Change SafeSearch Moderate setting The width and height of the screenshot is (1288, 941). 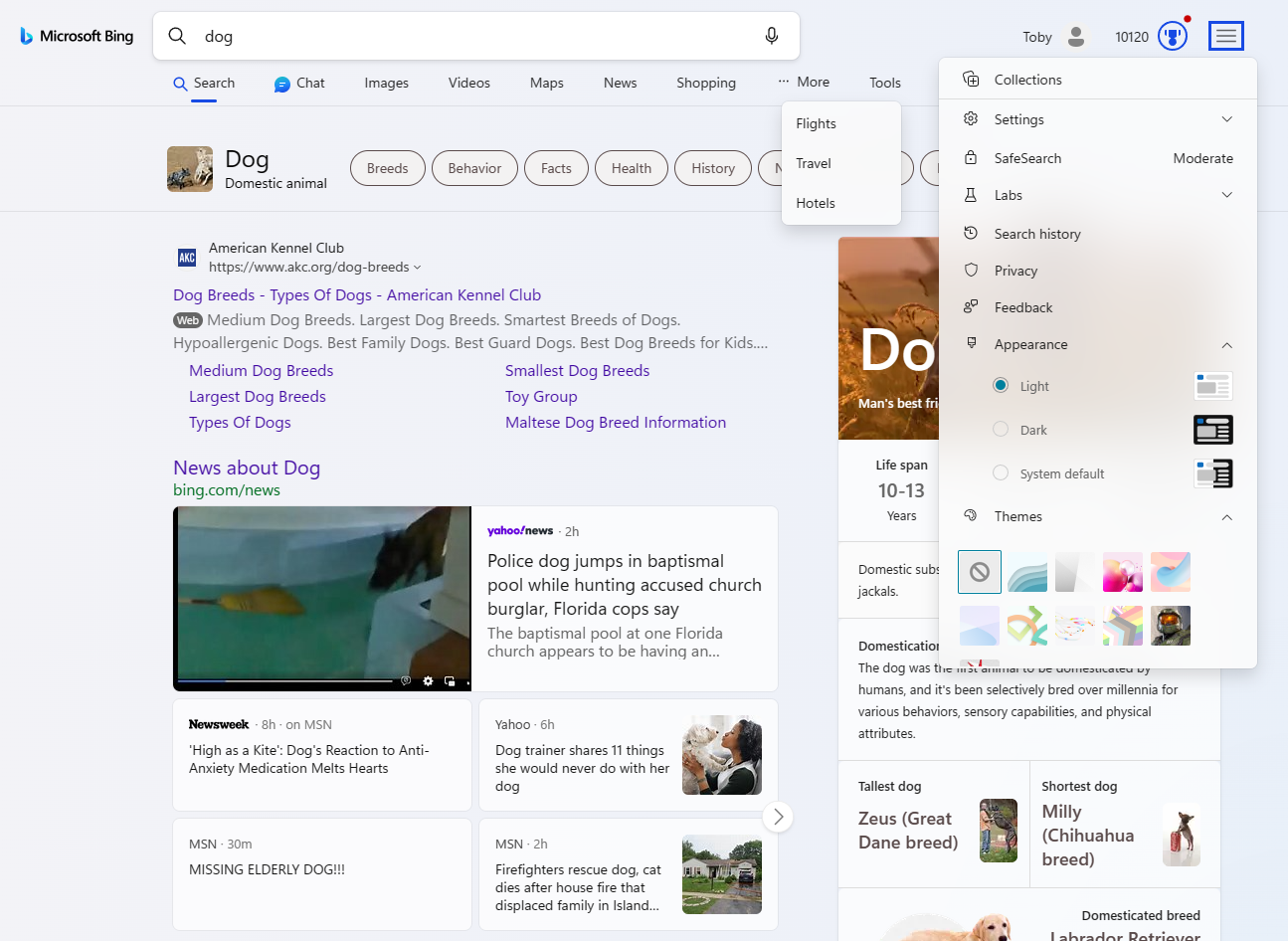(1202, 158)
